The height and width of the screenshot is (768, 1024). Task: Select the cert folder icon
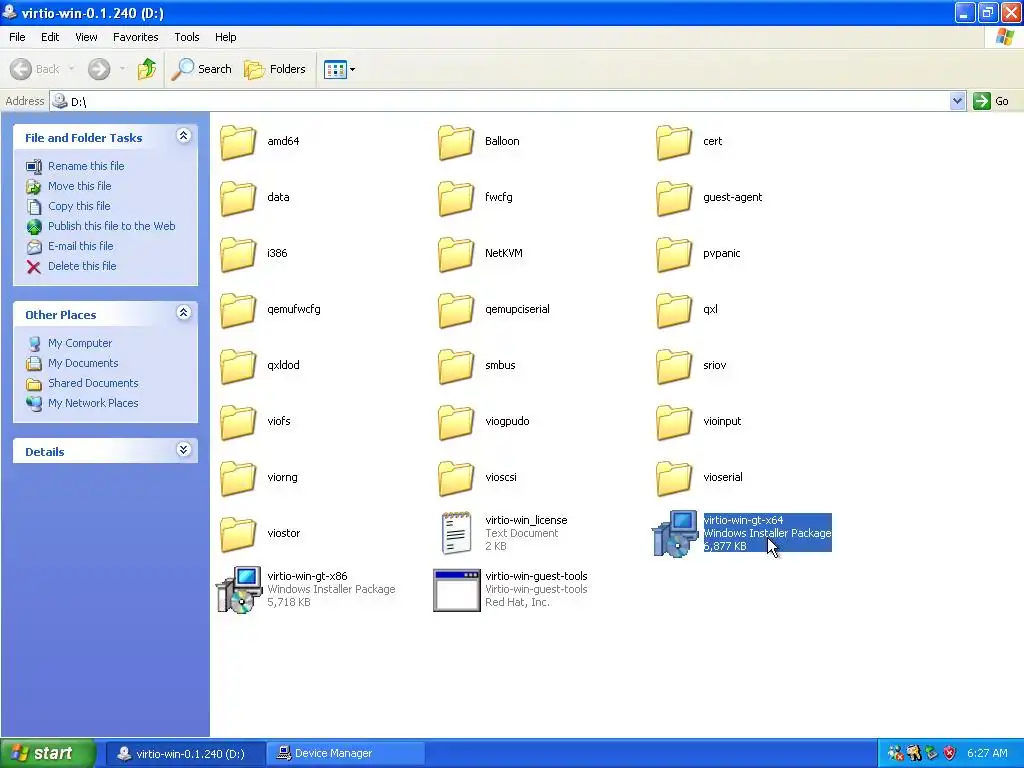[674, 142]
